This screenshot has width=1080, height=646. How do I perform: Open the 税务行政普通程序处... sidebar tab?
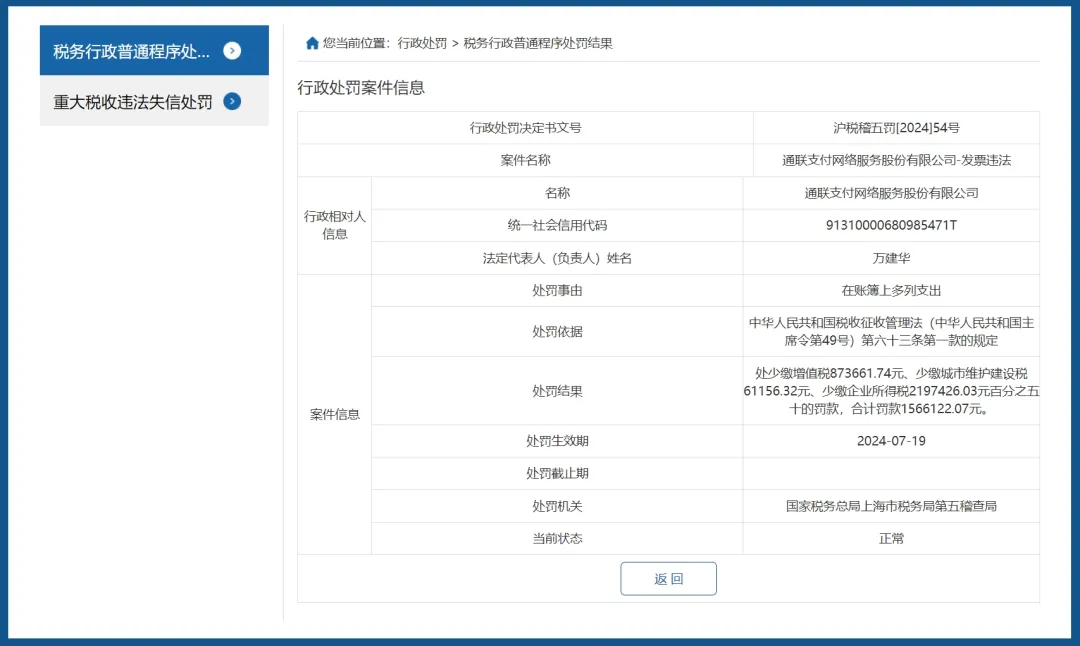[x=154, y=50]
